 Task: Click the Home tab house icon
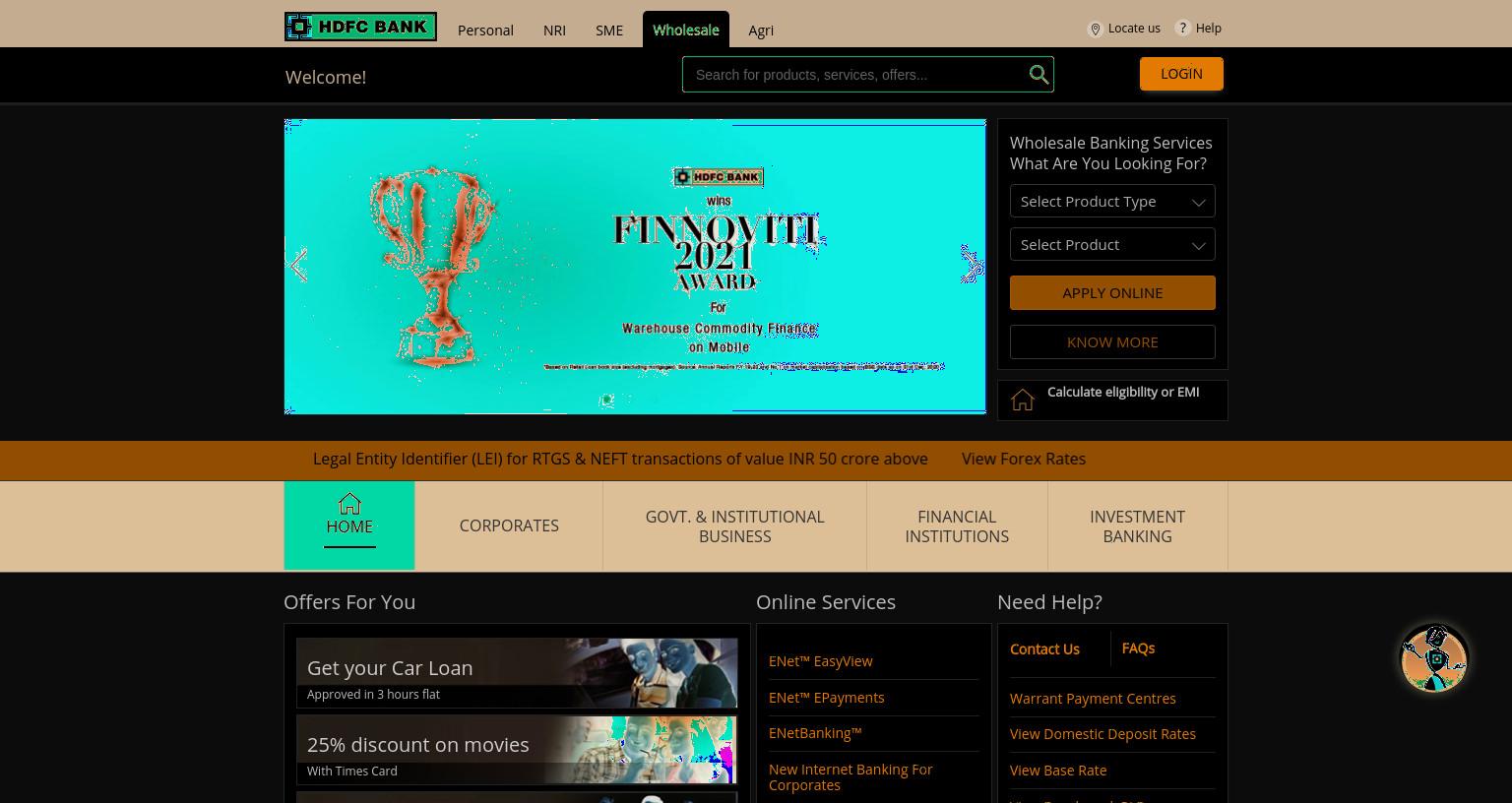[349, 504]
